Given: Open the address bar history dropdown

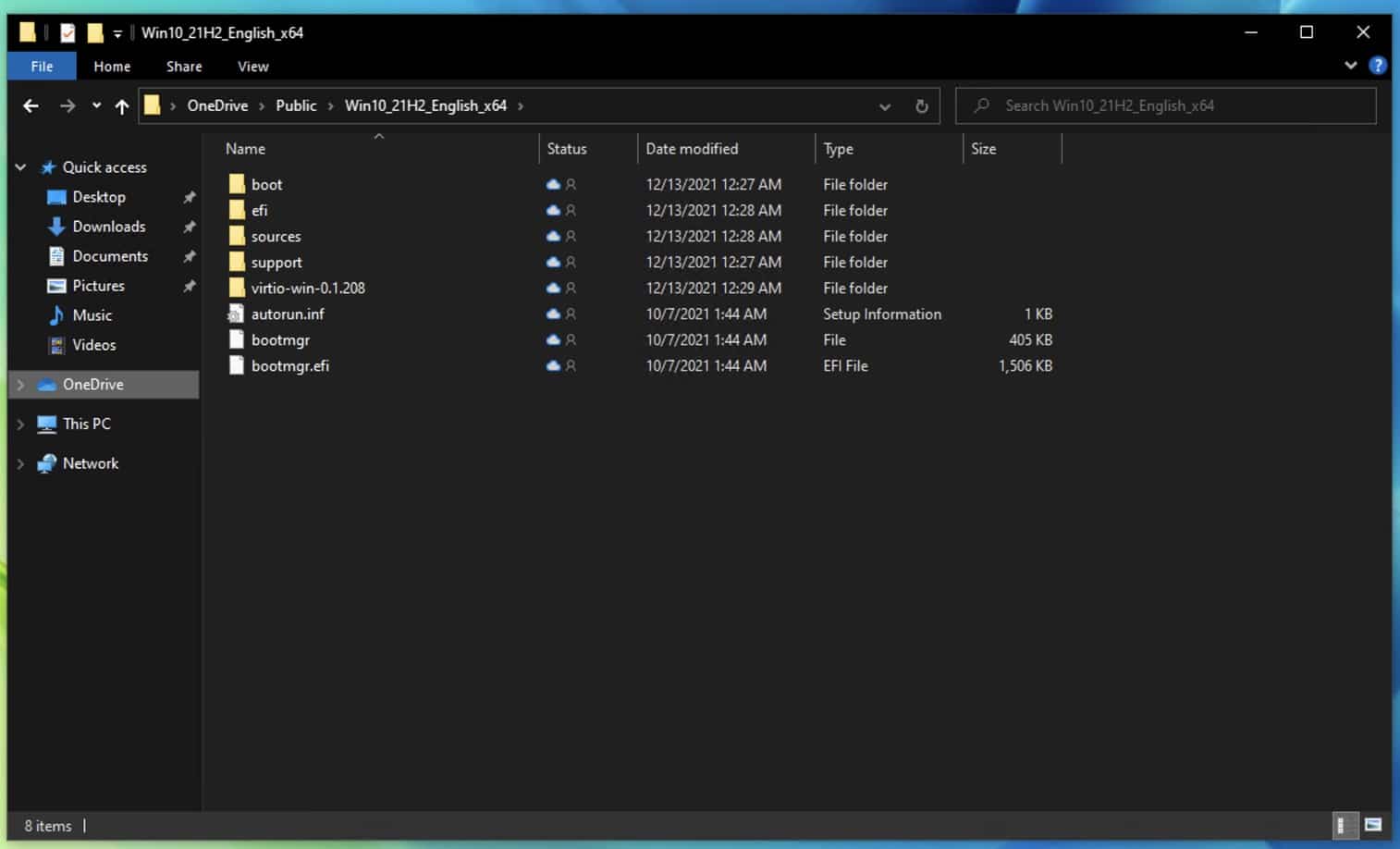Looking at the screenshot, I should pos(885,106).
